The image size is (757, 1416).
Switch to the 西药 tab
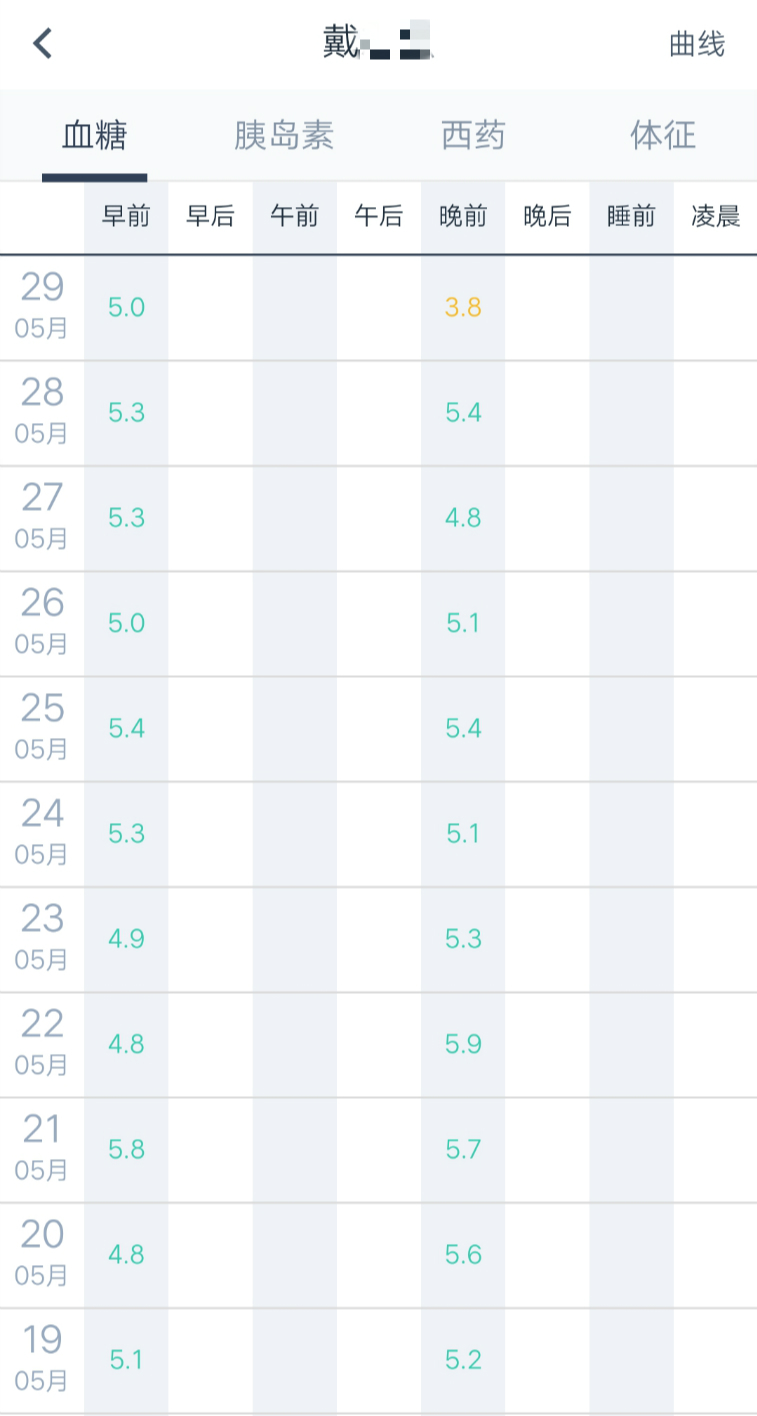tap(473, 136)
